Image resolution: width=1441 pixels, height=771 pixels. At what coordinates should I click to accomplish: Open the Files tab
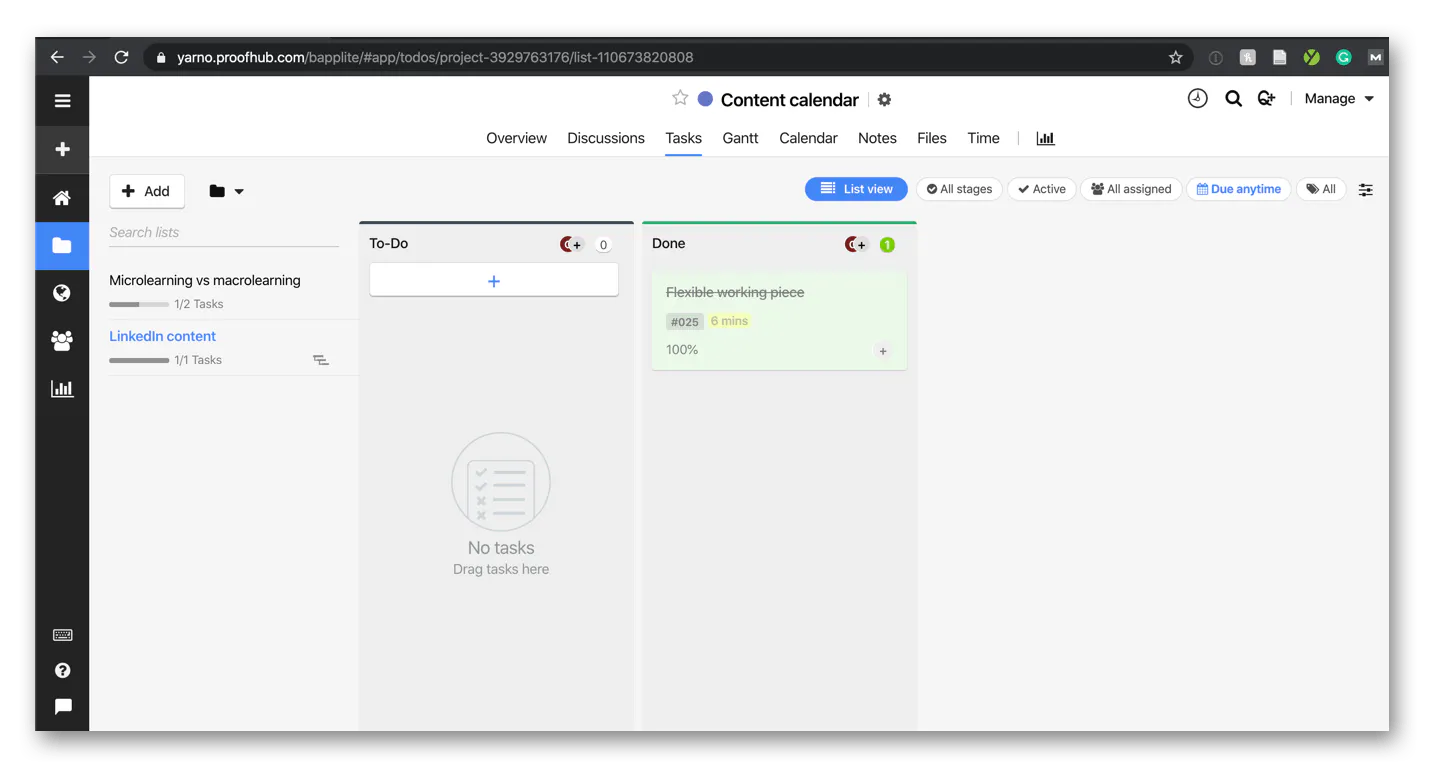932,138
